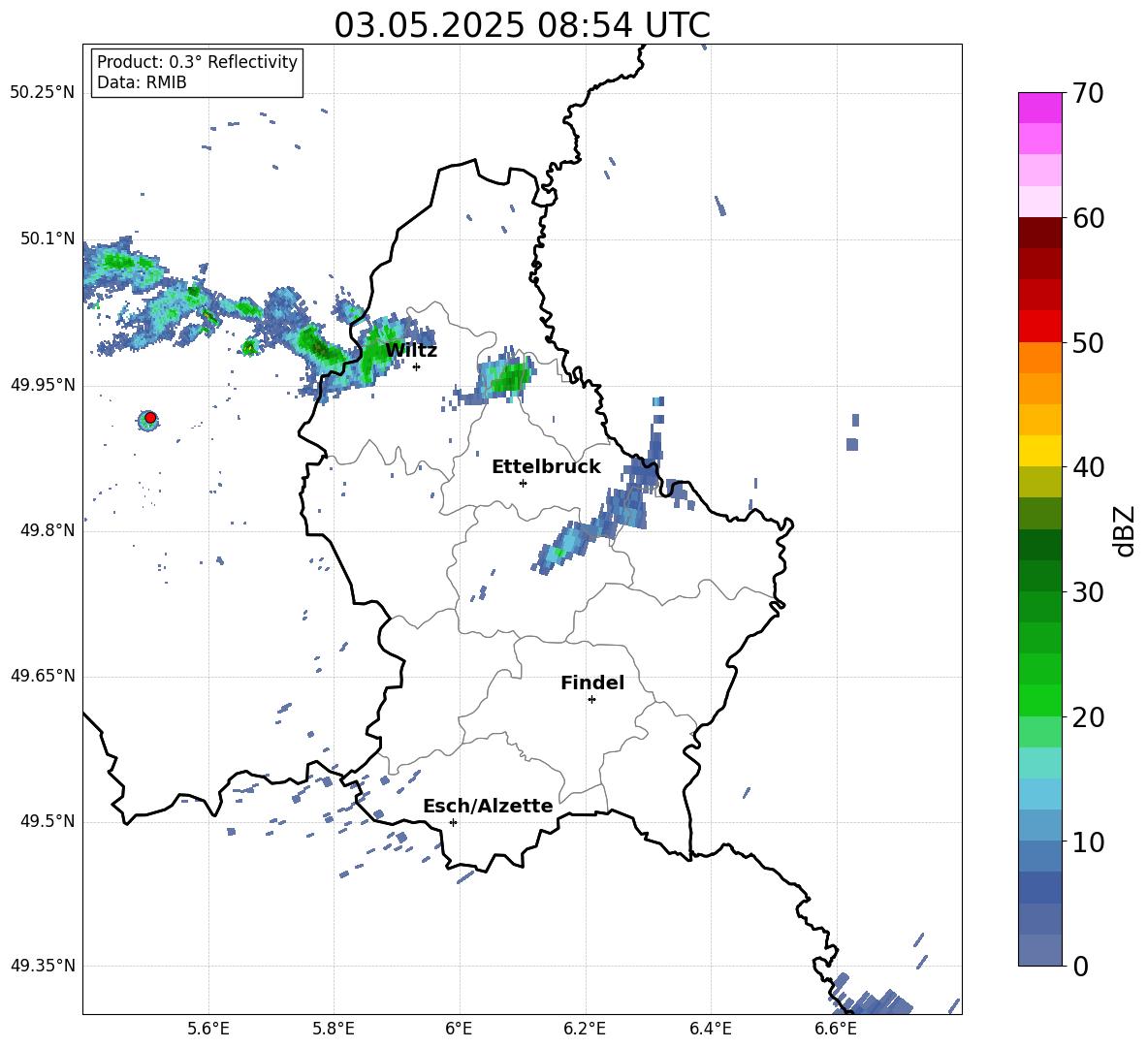Screen dimensions: 1148x1048
Task: Click the 50 colorbar tick label
Action: [x=1088, y=342]
